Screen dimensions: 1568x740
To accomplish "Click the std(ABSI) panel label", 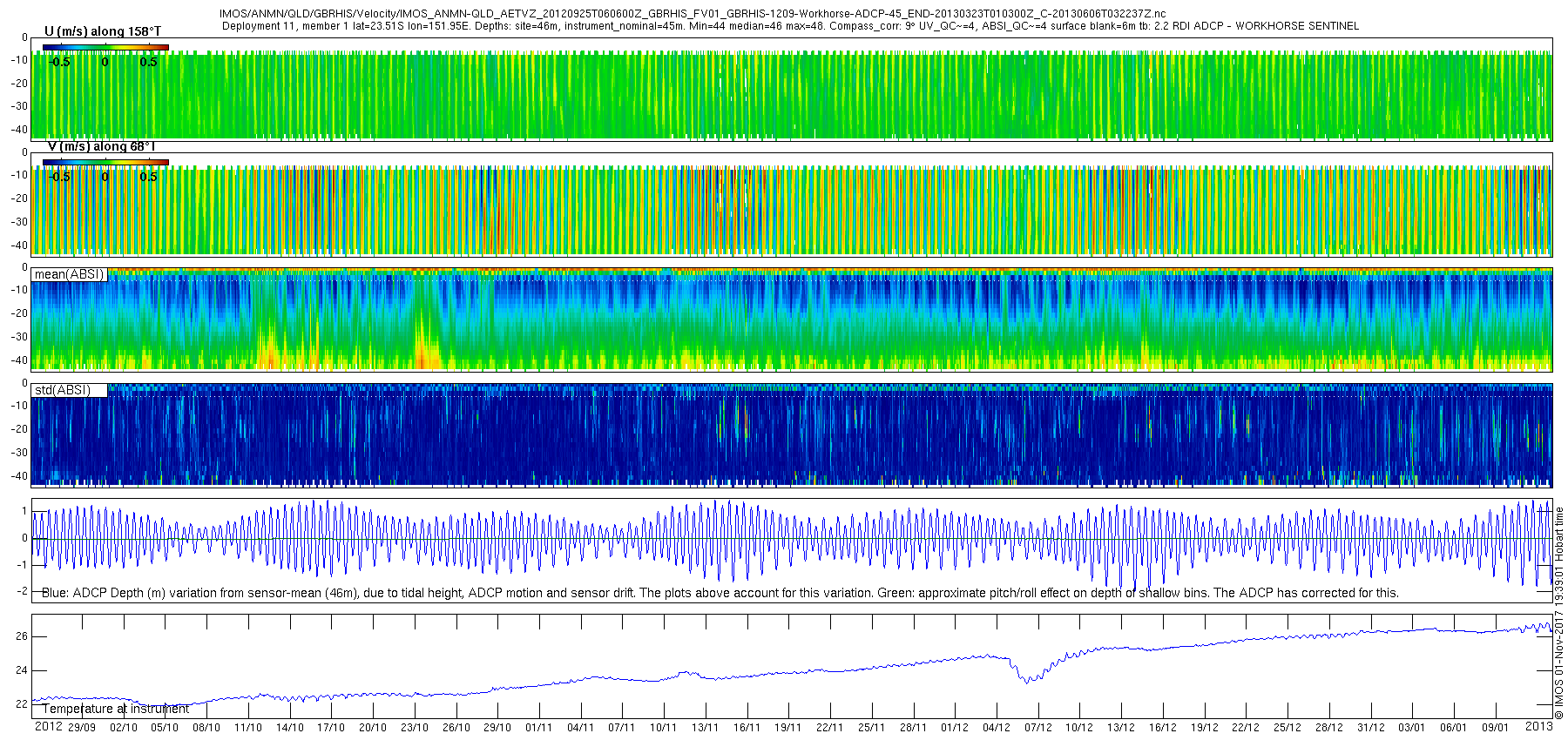I will (63, 390).
